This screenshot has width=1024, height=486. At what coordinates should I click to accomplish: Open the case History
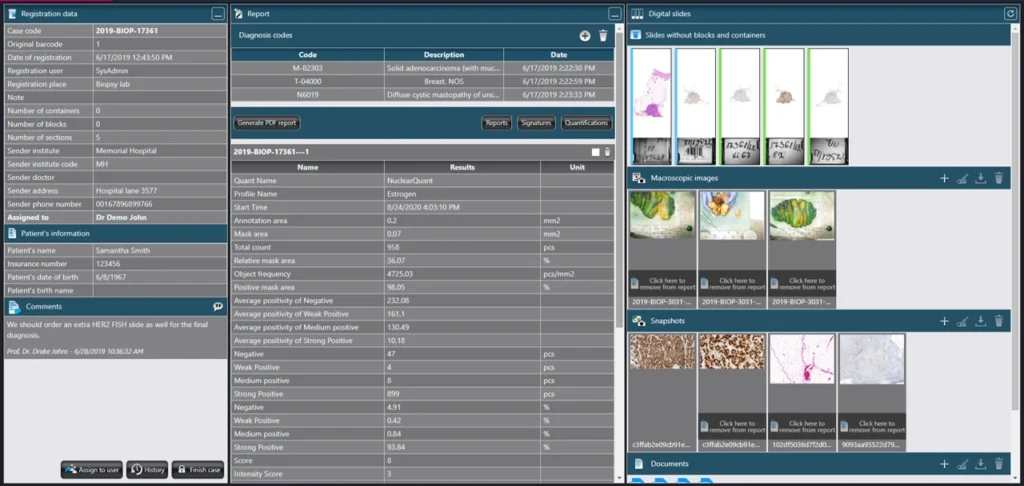tap(147, 470)
